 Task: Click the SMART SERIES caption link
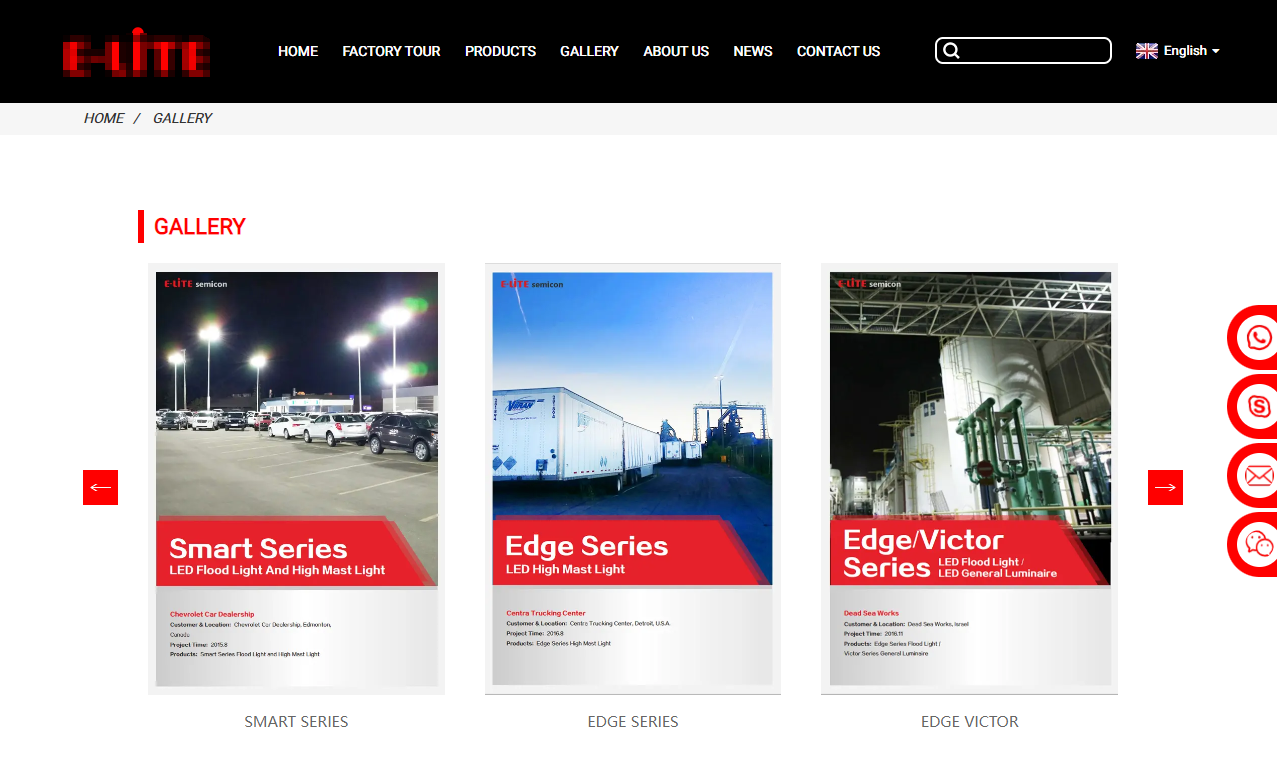296,722
